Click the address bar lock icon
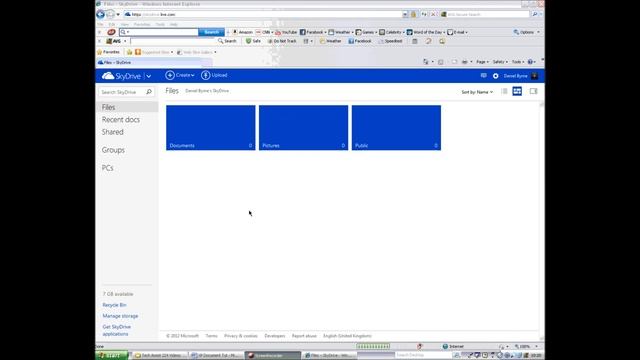Image resolution: width=640 pixels, height=360 pixels. (x=413, y=14)
